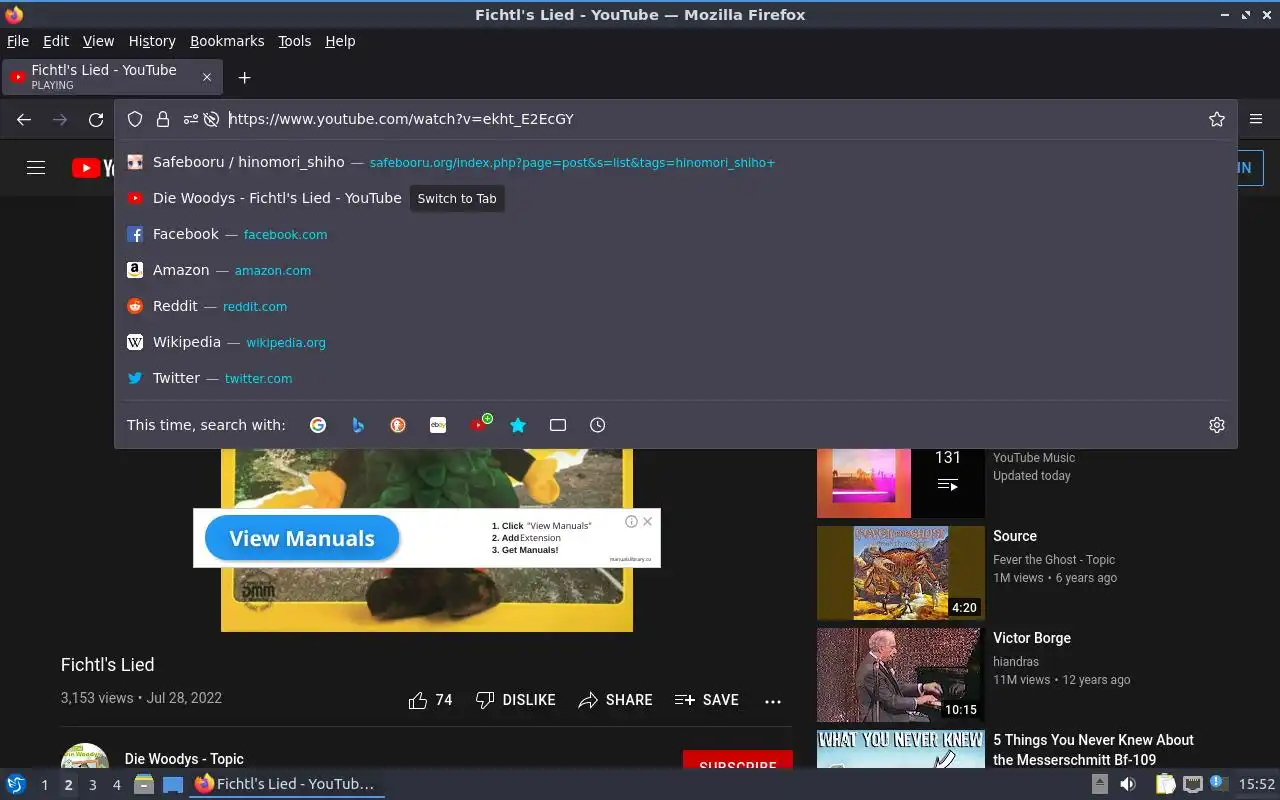Search this time with Bing
1280x800 pixels.
coord(358,425)
